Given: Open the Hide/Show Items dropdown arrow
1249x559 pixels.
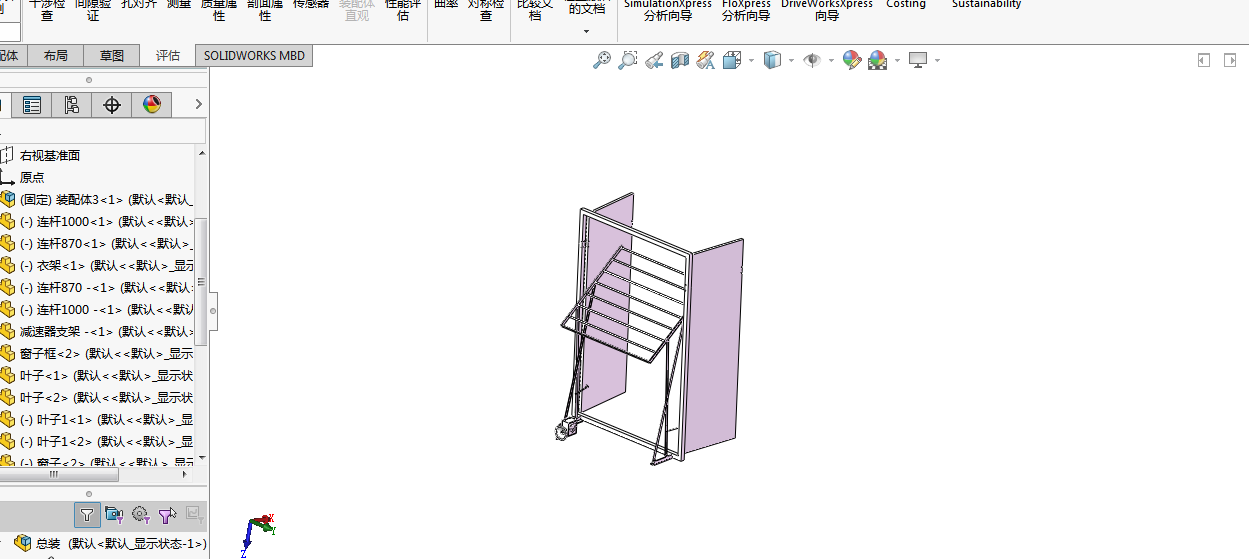Looking at the screenshot, I should (831, 61).
